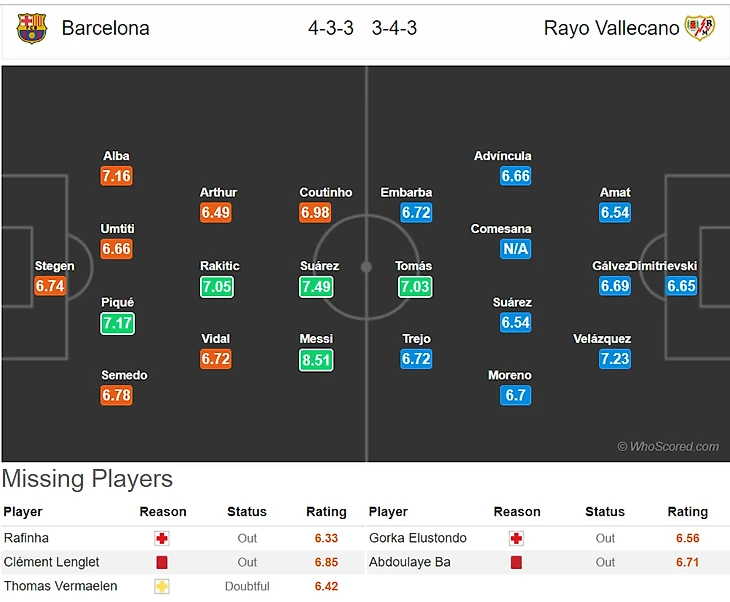This screenshot has width=730, height=602.
Task: Click Rafinha's red cross injury icon
Action: tap(162, 538)
